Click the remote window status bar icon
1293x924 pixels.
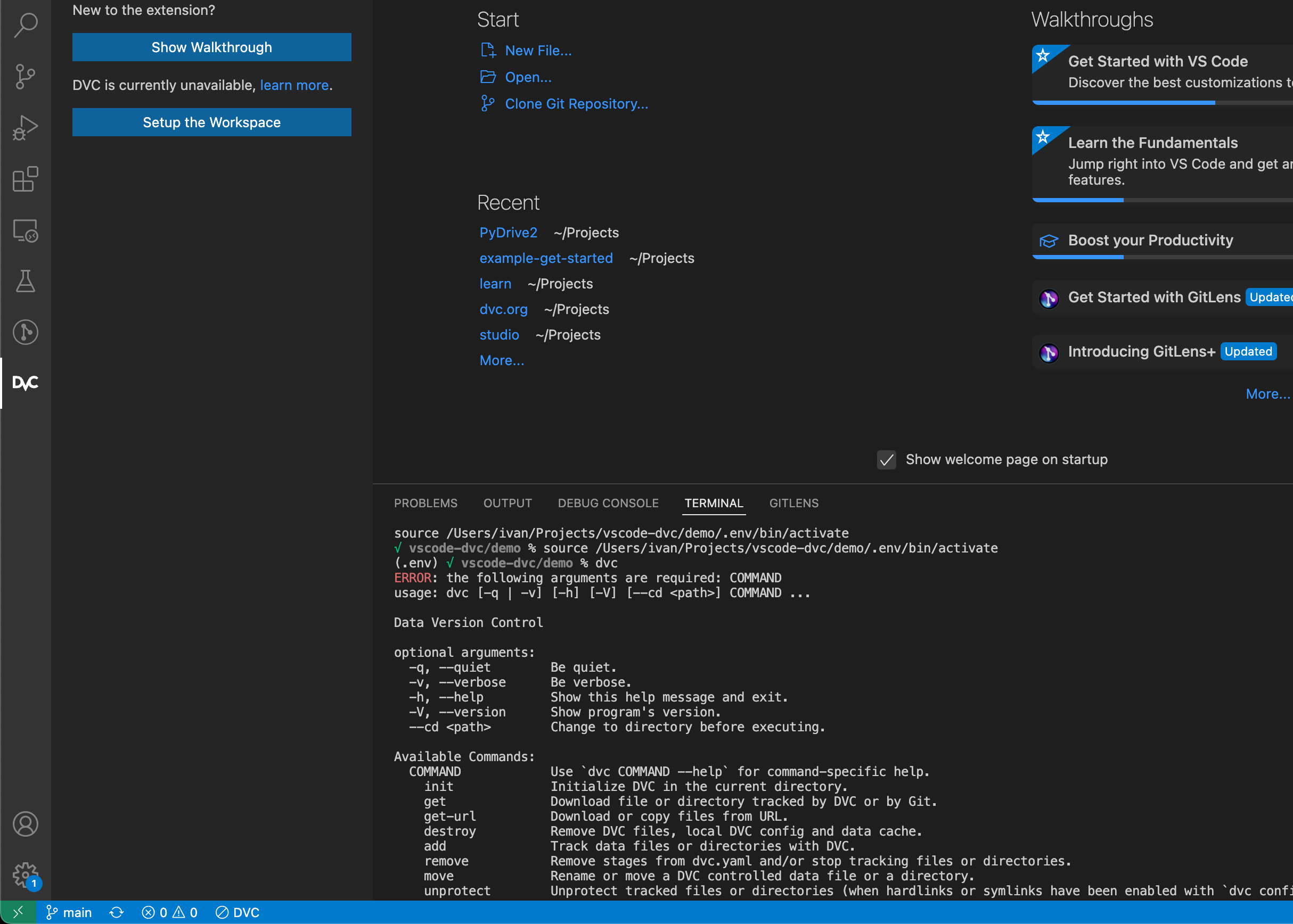tap(18, 912)
